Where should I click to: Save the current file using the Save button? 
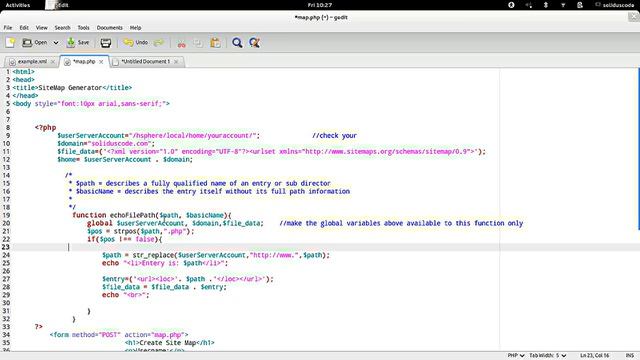(78, 42)
